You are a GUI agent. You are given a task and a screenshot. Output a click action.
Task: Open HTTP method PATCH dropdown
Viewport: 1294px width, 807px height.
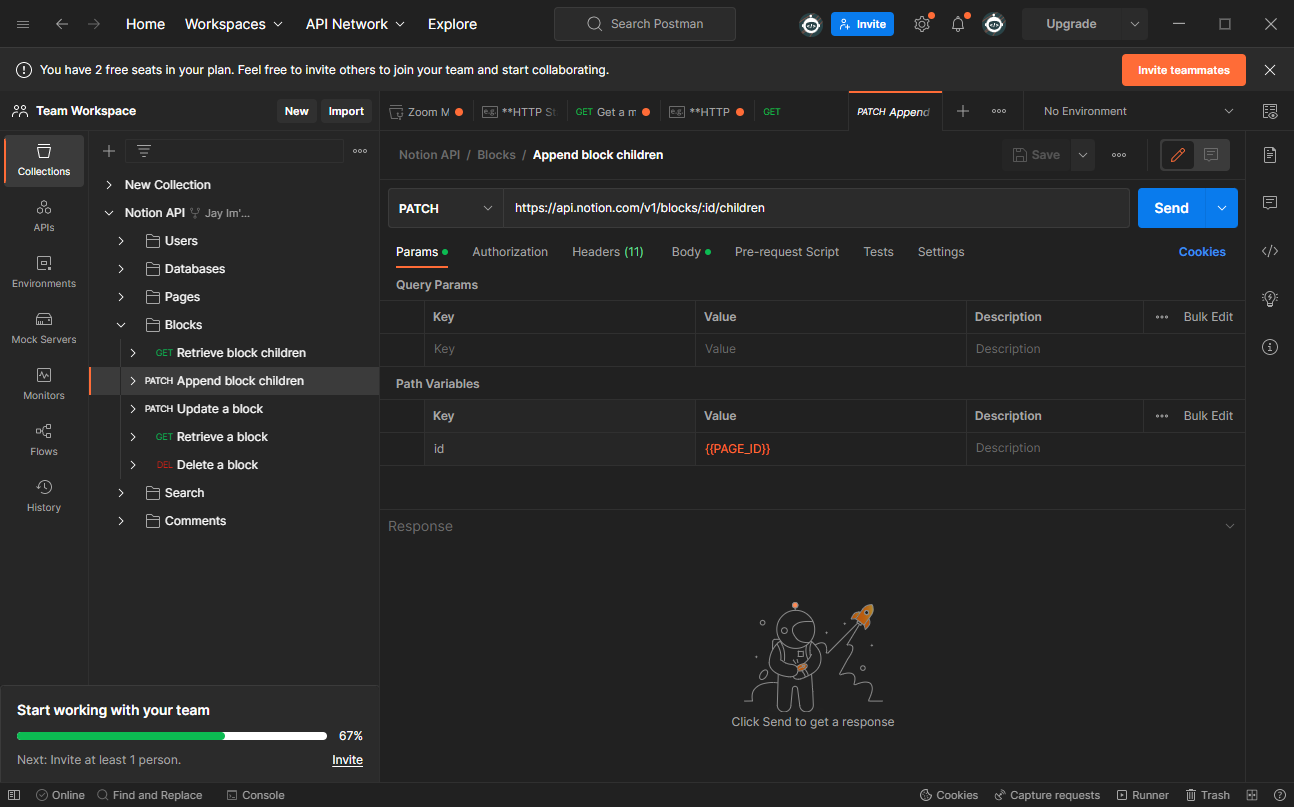coord(446,208)
